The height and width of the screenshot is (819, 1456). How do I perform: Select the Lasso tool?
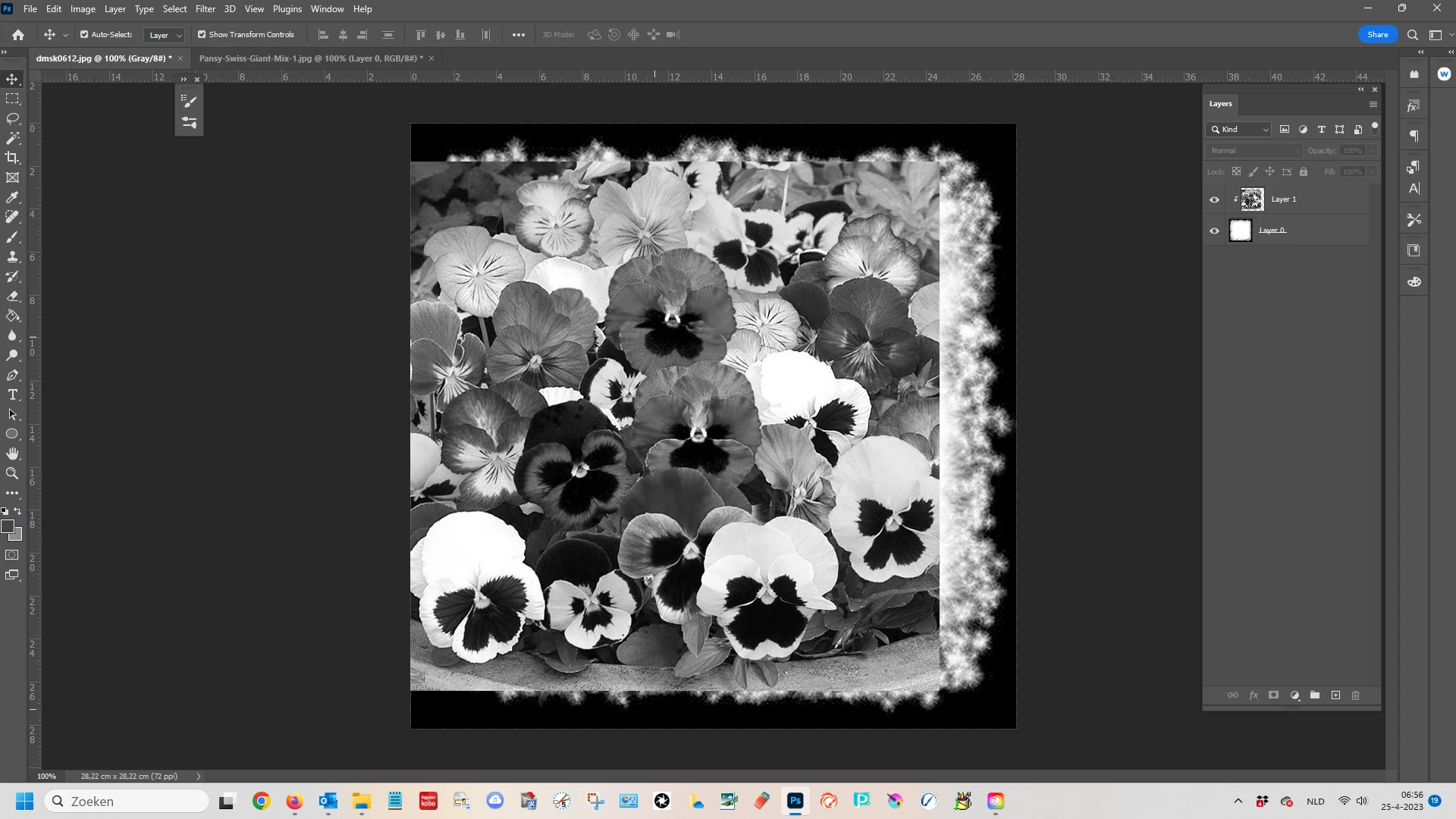tap(12, 119)
